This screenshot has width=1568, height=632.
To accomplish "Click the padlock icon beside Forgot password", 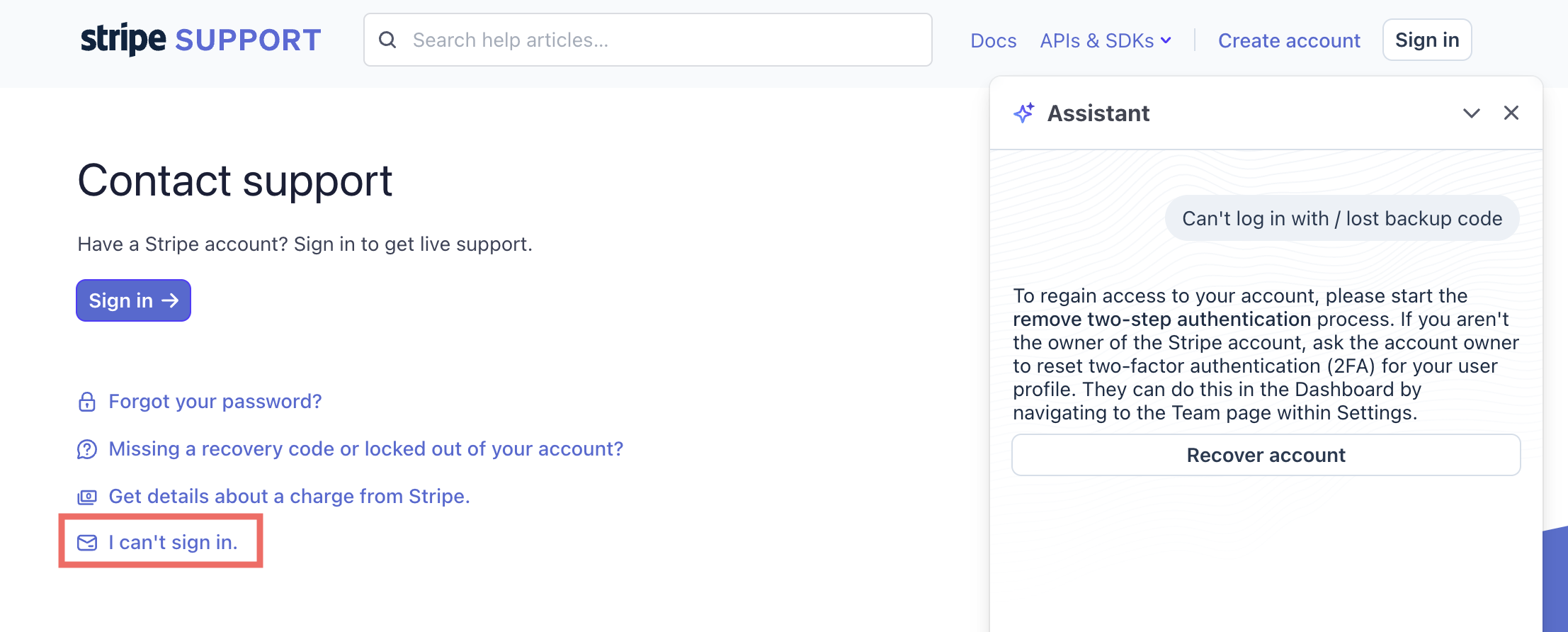I will [x=86, y=402].
